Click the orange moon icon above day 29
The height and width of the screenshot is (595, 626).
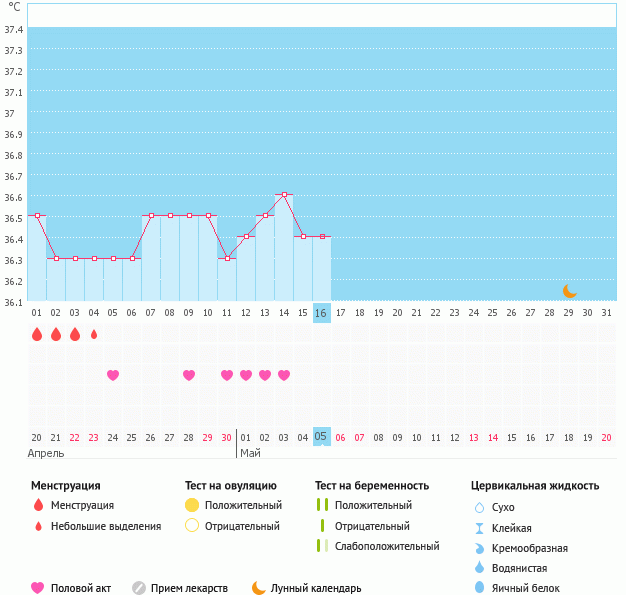(569, 291)
